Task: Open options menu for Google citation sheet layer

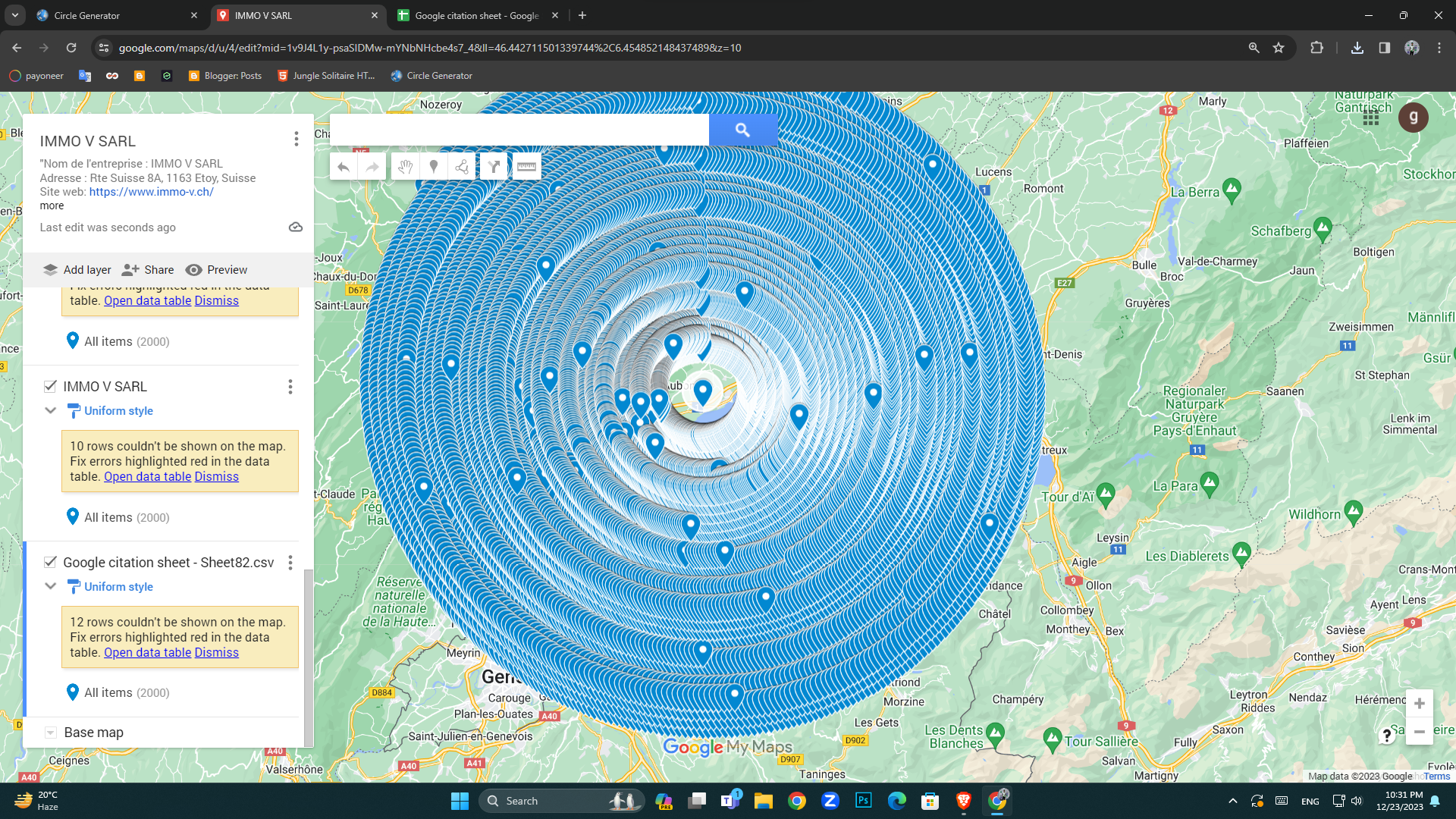Action: tap(290, 562)
